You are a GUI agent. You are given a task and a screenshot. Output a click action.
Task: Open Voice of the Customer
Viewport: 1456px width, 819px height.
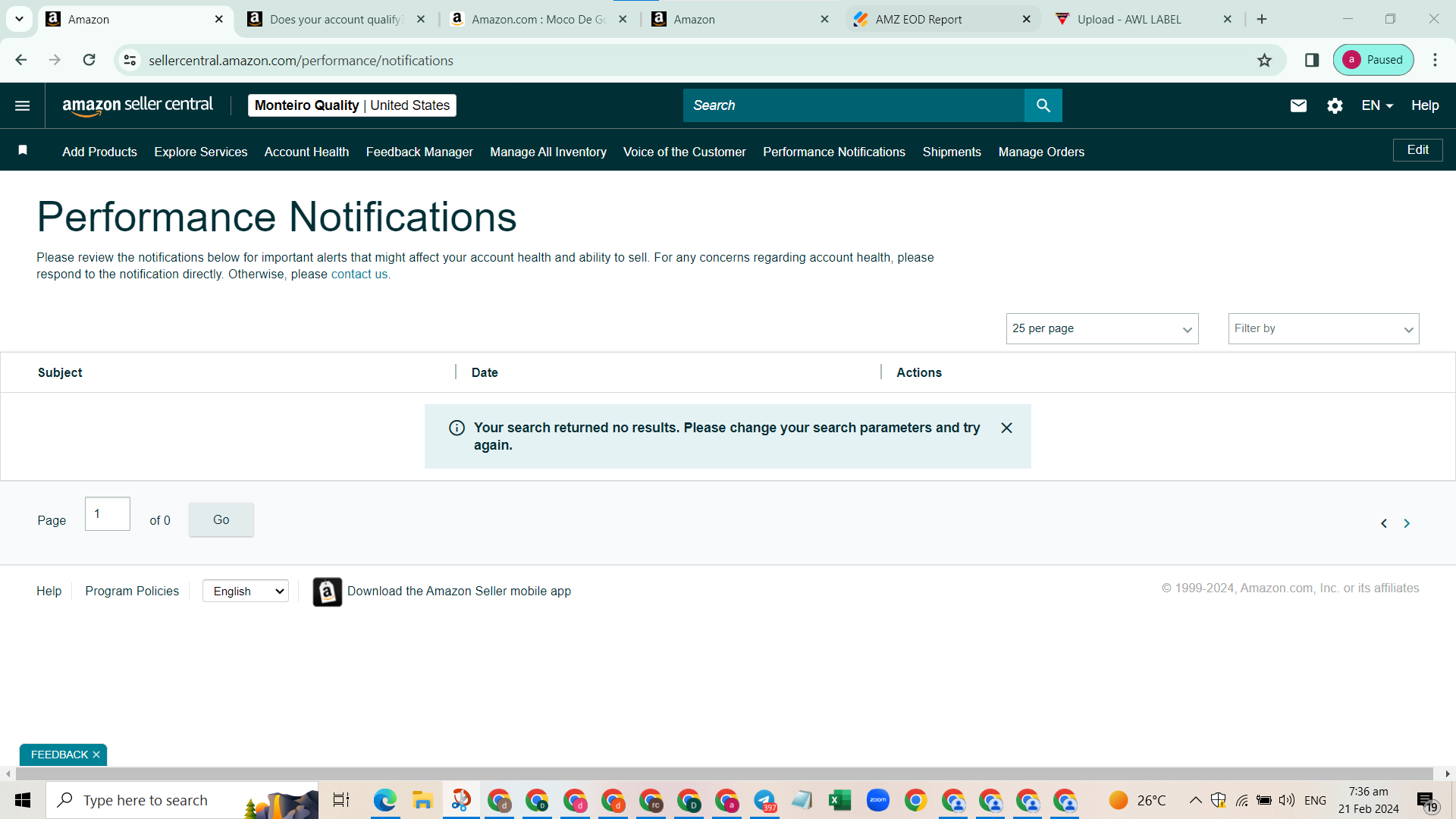click(685, 152)
